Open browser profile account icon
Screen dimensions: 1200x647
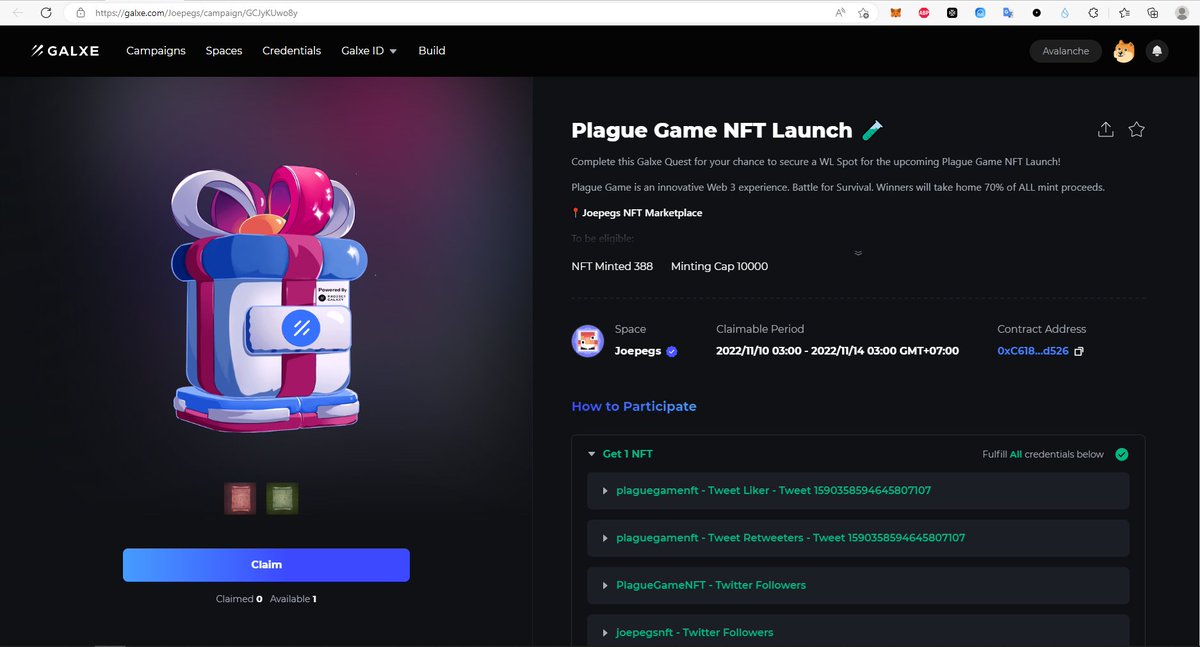click(1182, 13)
